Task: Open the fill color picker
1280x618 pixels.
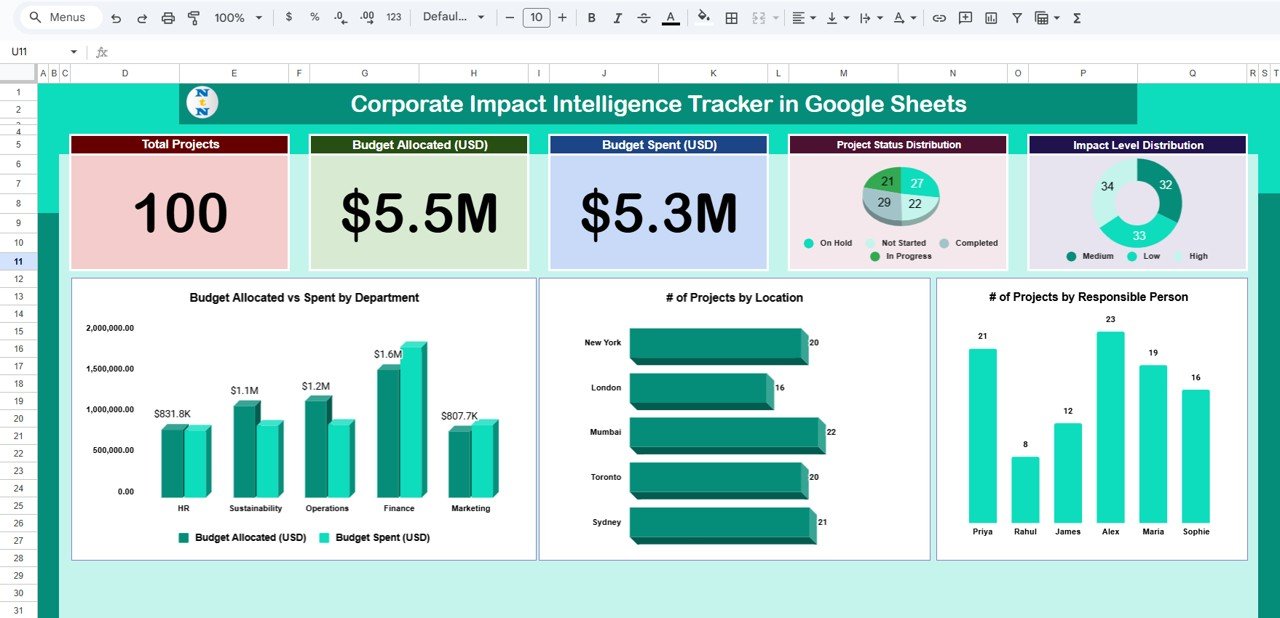Action: (x=703, y=18)
